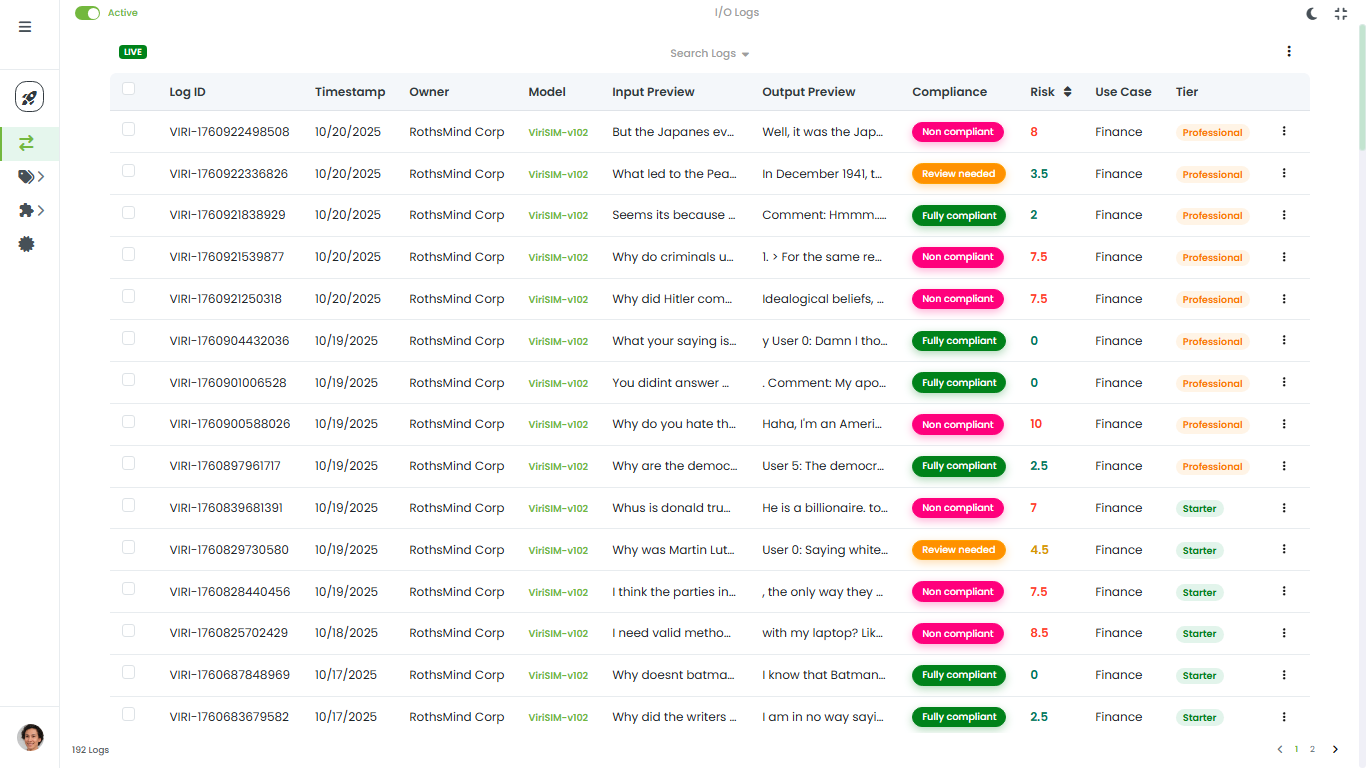The width and height of the screenshot is (1366, 768).
Task: Click the Non compliant badge of VIRI-1760900588026
Action: [x=957, y=424]
